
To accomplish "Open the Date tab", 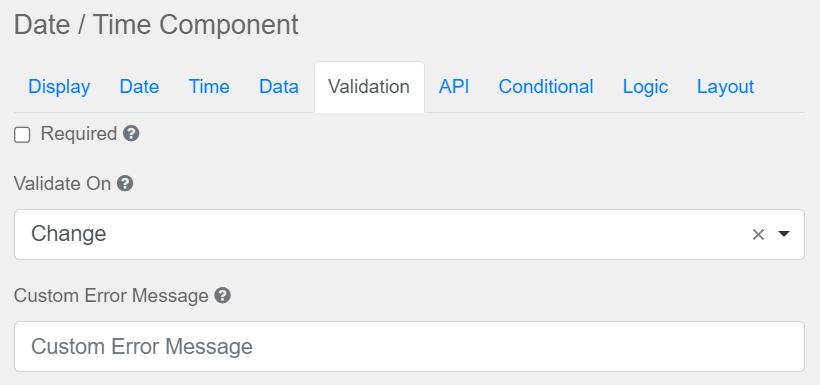I will point(139,87).
